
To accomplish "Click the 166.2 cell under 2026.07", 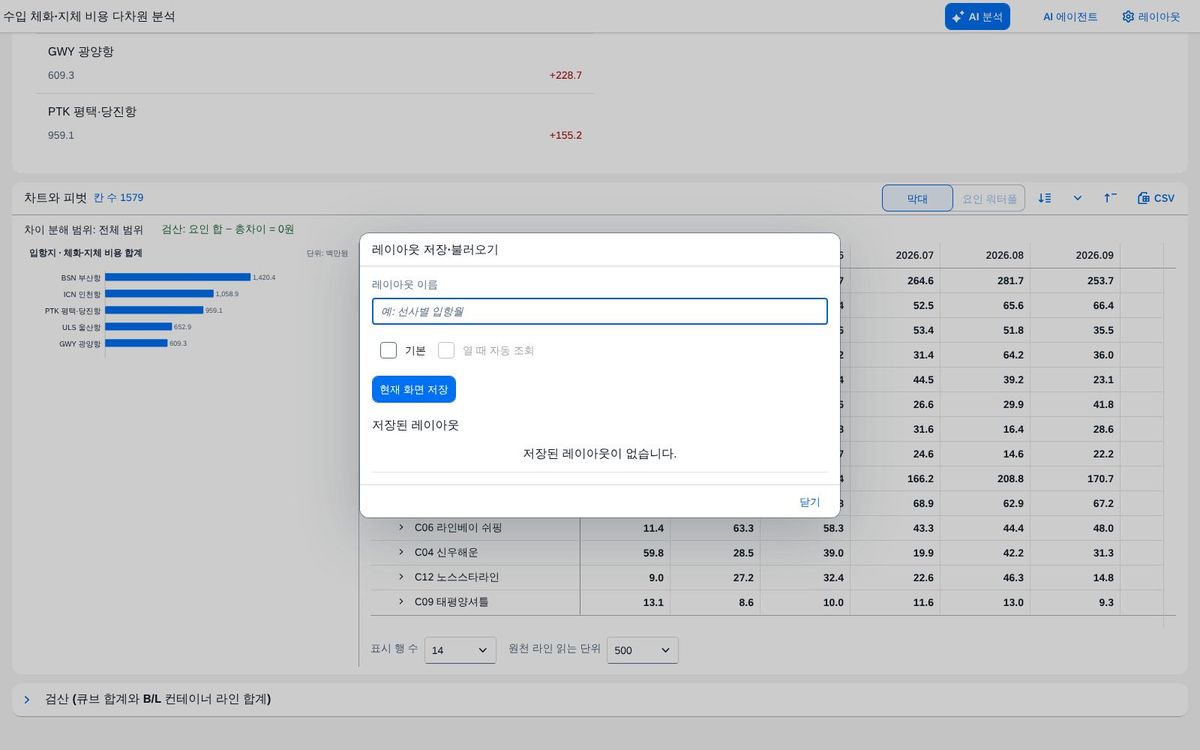I will [x=921, y=479].
